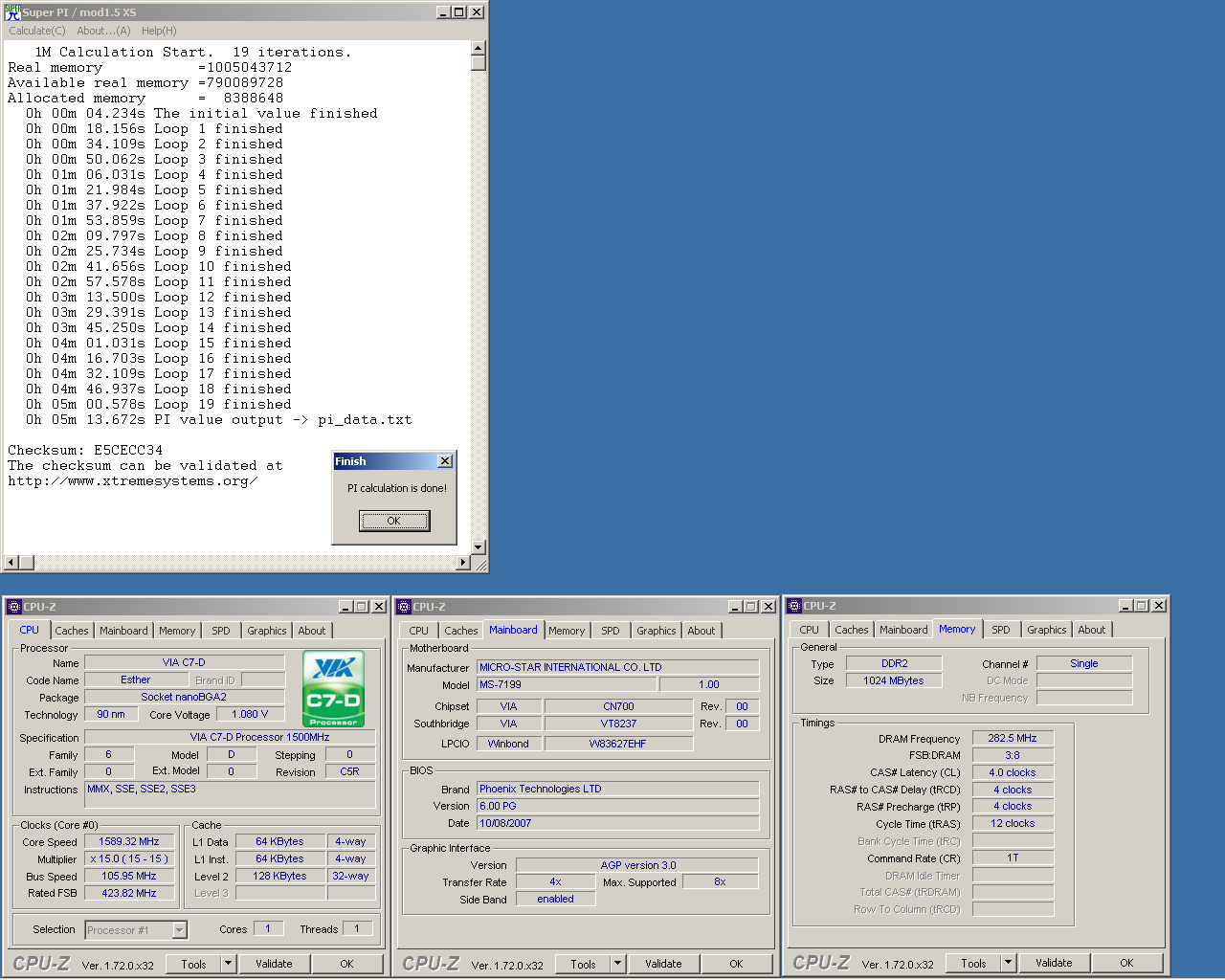This screenshot has width=1225, height=980.
Task: Click Tools in the first CPU-Z window
Action: click(x=194, y=964)
